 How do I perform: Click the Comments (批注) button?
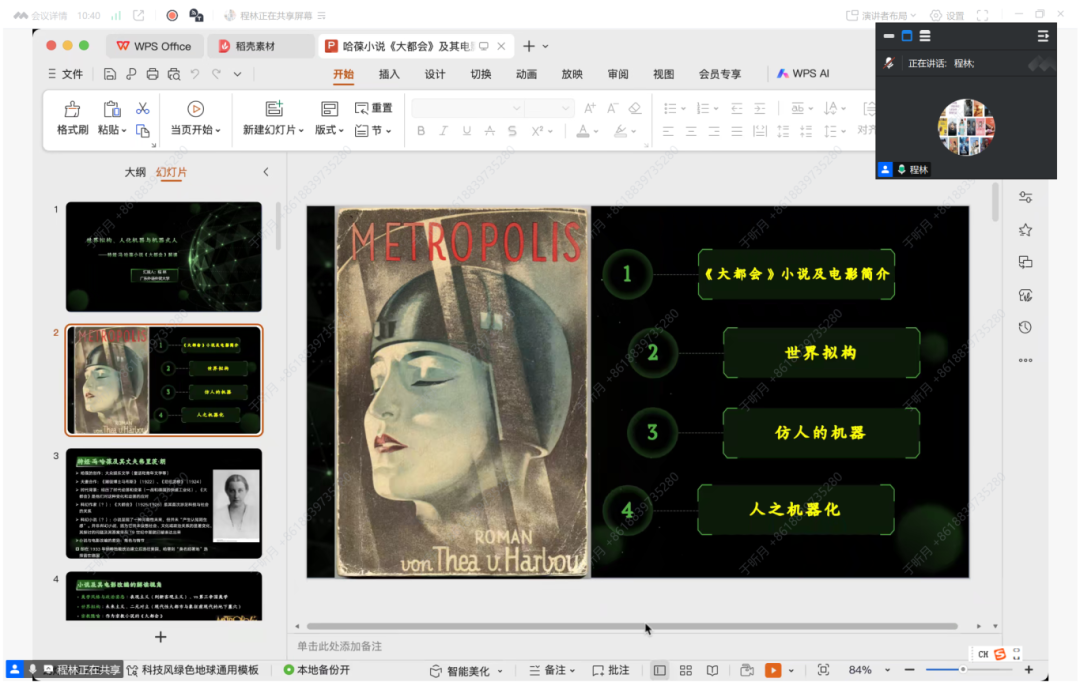point(611,670)
